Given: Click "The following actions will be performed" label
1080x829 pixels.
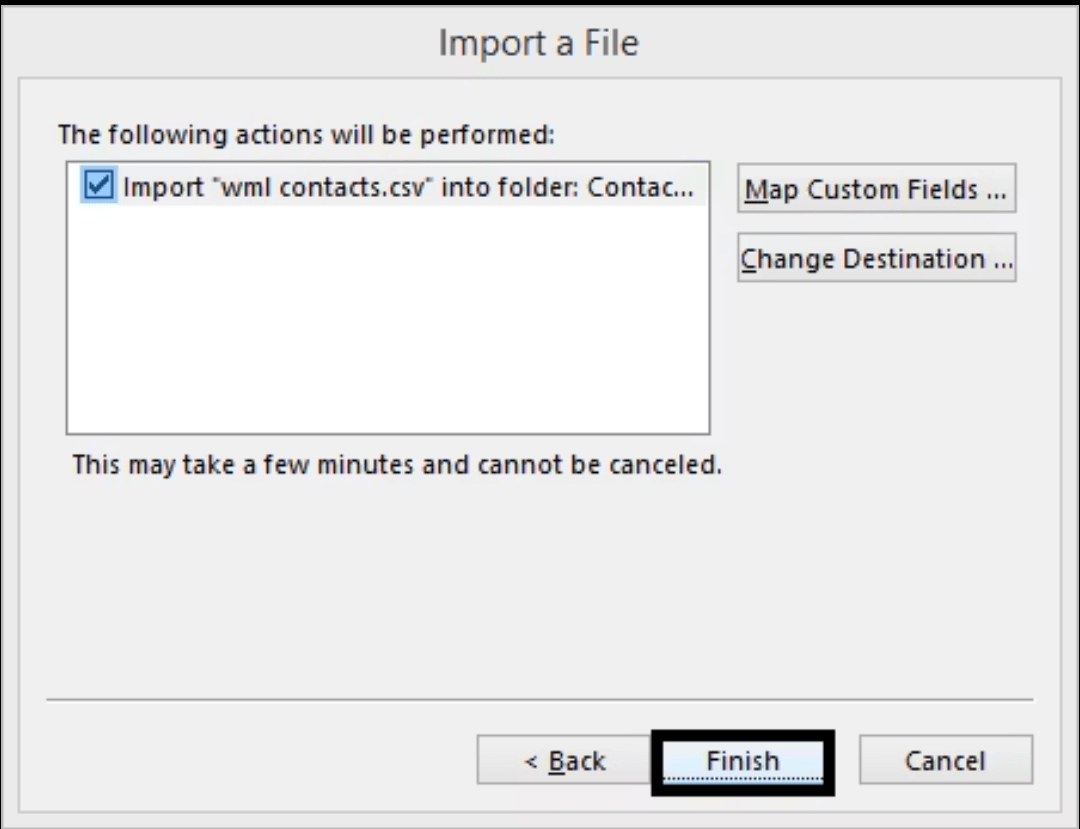Looking at the screenshot, I should click(x=307, y=134).
